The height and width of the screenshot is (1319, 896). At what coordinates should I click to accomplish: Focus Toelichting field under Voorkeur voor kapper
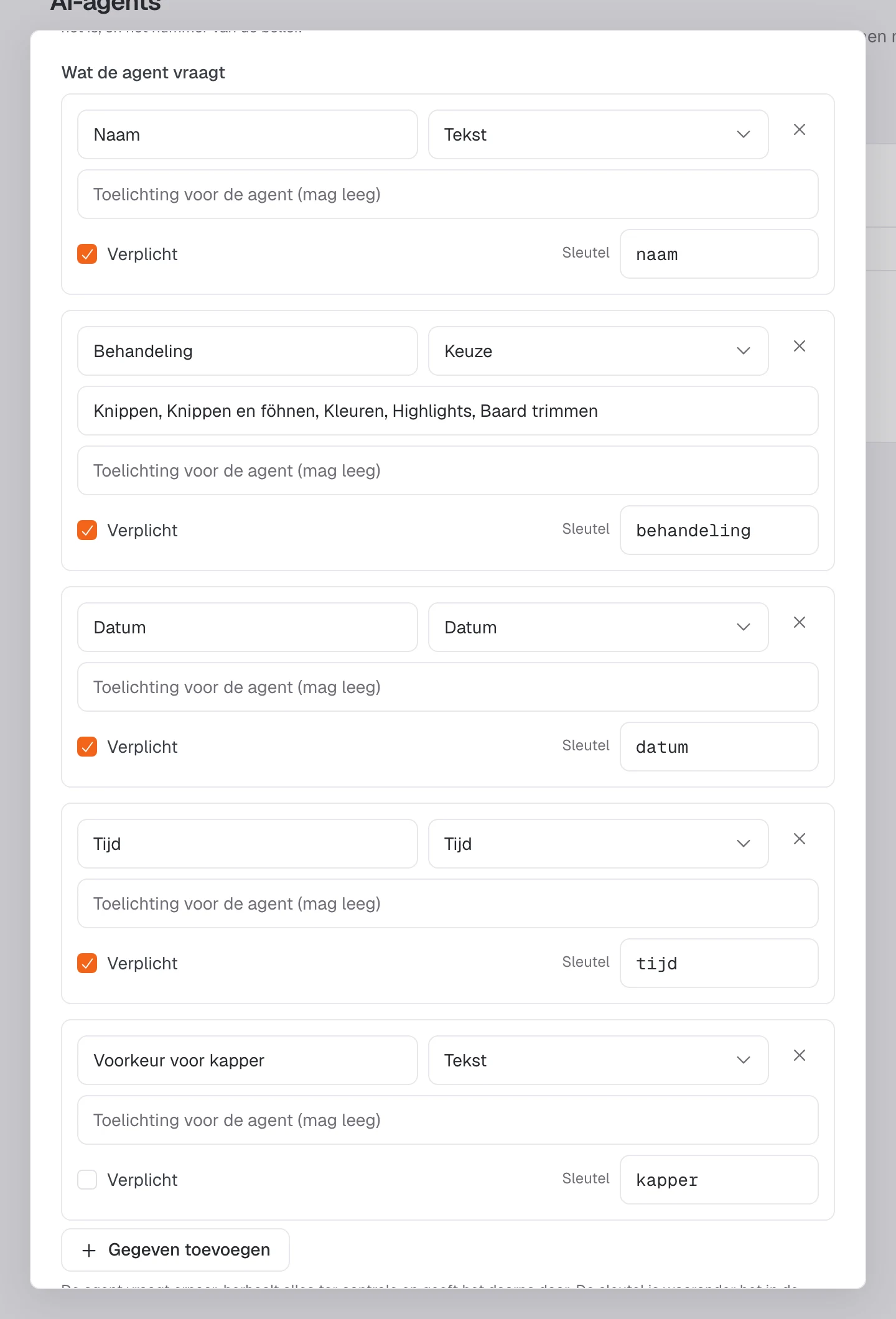[448, 1120]
